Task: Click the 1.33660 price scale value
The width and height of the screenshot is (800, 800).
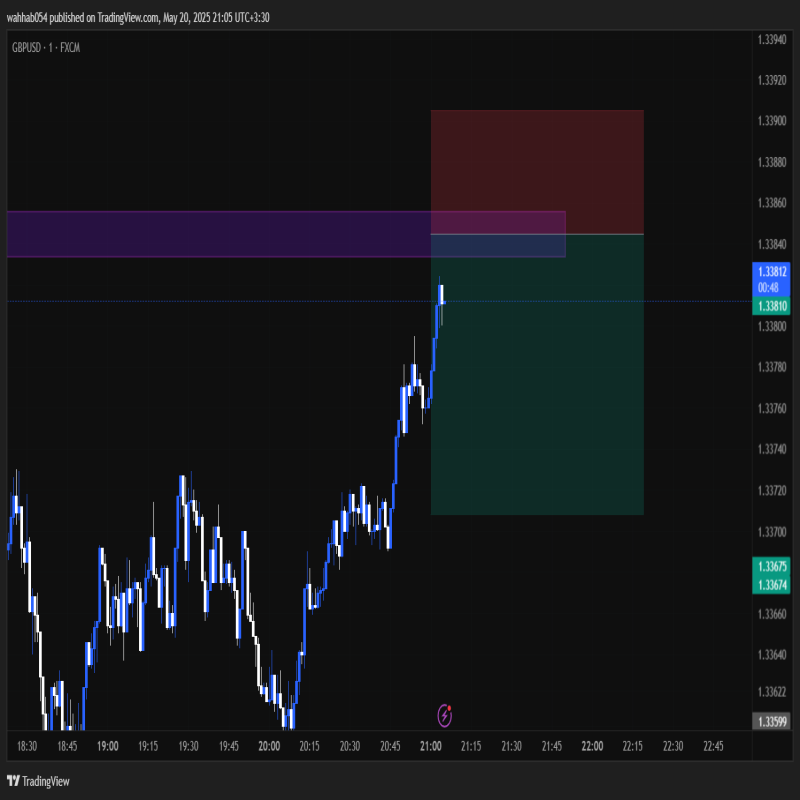Action: pos(771,614)
